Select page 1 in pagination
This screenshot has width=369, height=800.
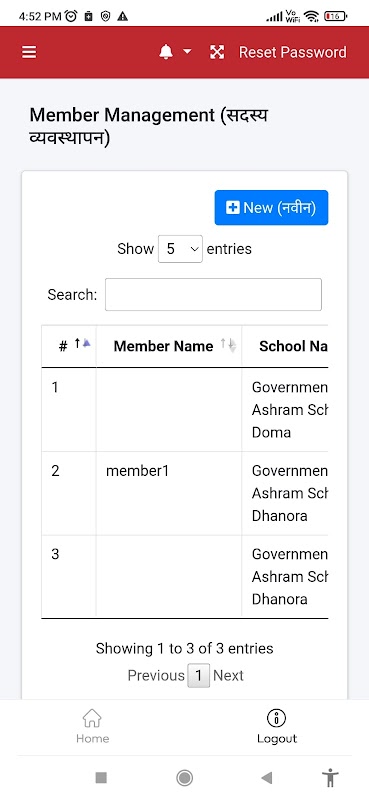click(x=199, y=676)
